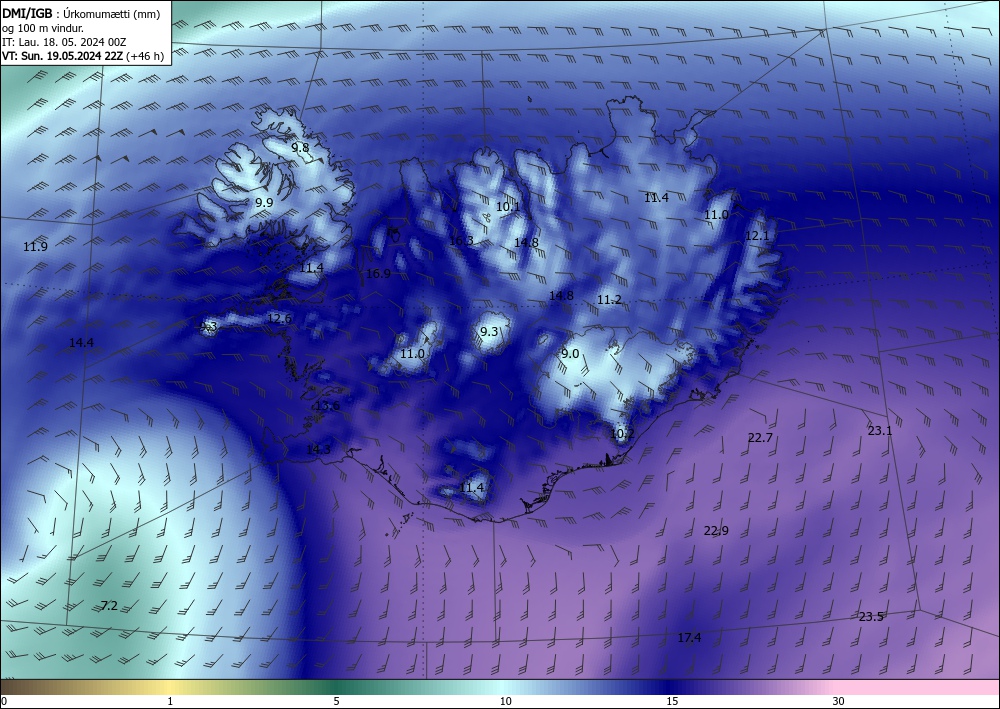This screenshot has width=1000, height=709.
Task: Select the 13.6 value label
Action: (327, 406)
